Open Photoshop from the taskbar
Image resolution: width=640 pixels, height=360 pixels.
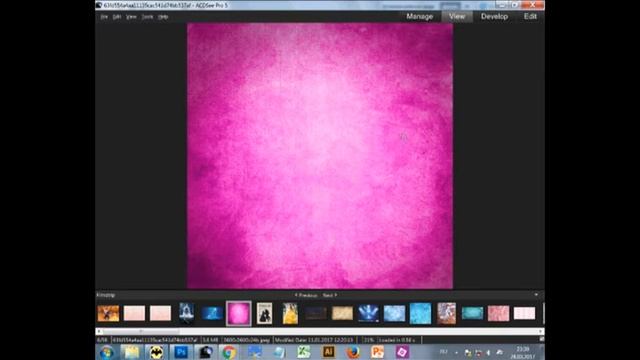pyautogui.click(x=181, y=352)
